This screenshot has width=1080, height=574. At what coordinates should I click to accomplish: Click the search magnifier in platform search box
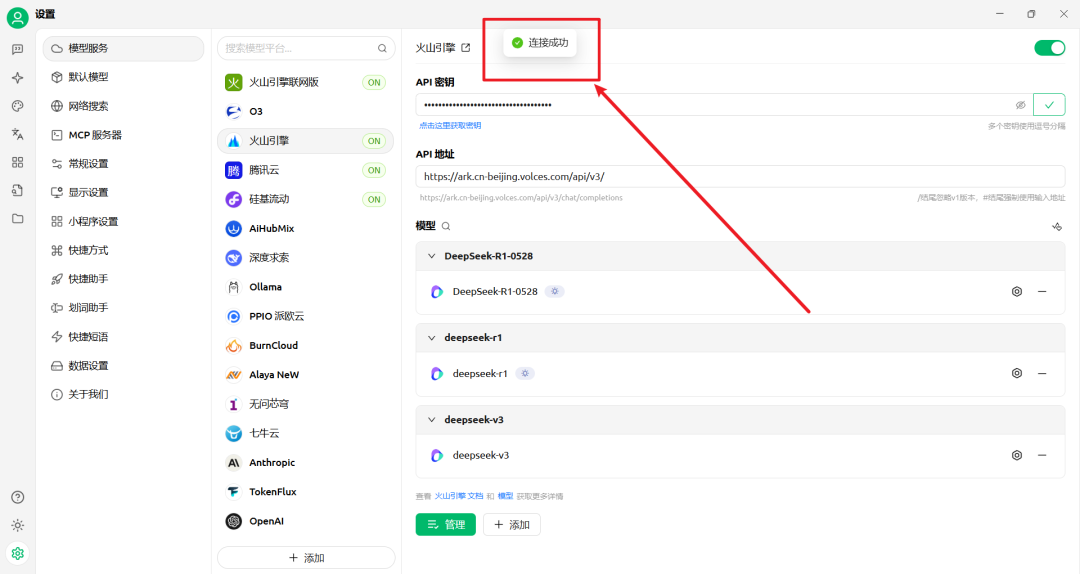click(382, 48)
